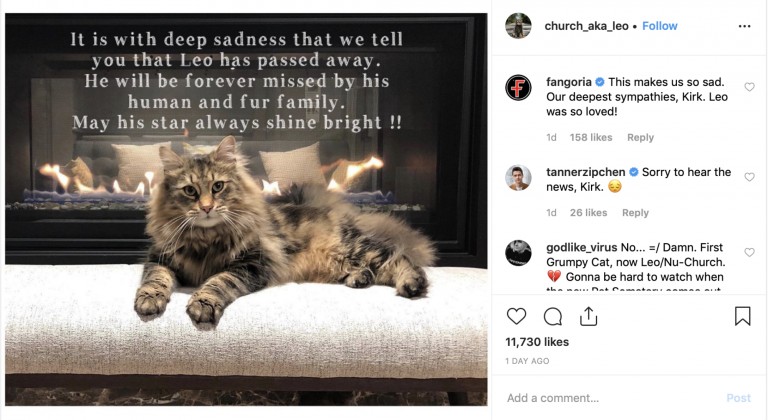This screenshot has height=420, width=768.
Task: Open the comment bubble icon
Action: pos(552,317)
